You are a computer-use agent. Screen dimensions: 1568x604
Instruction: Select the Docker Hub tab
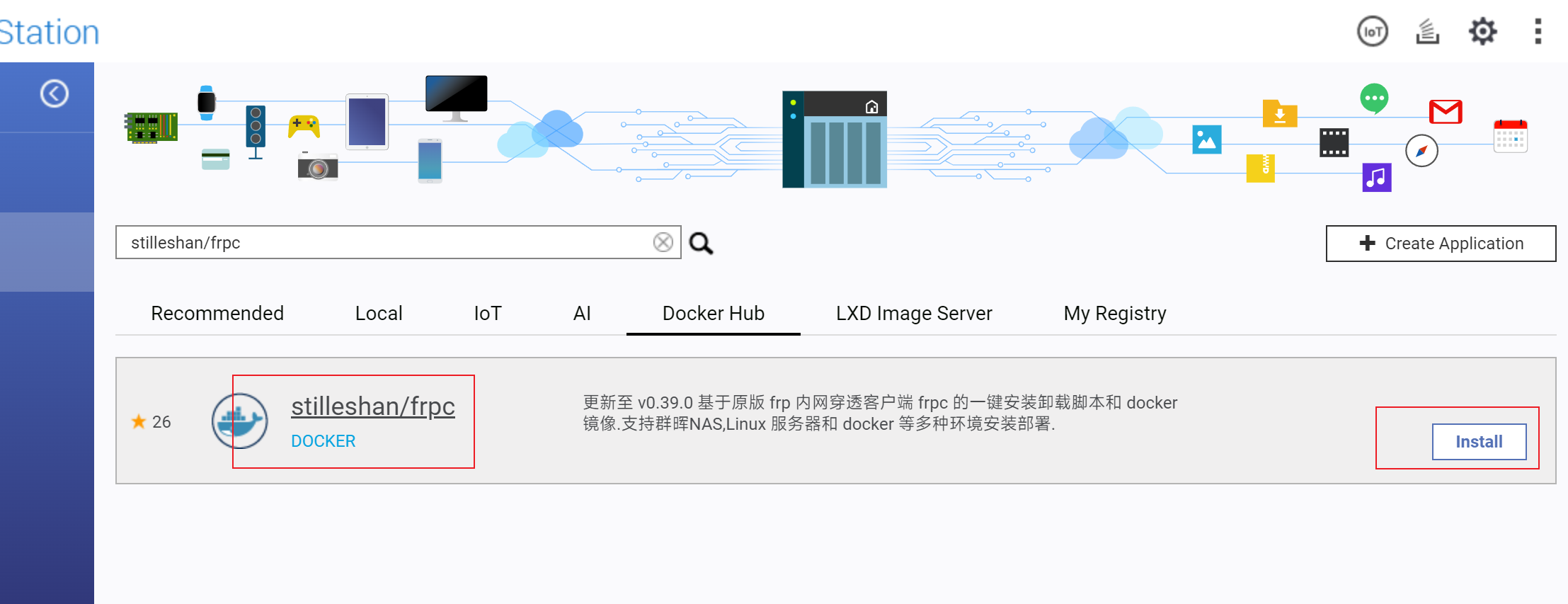click(x=714, y=313)
